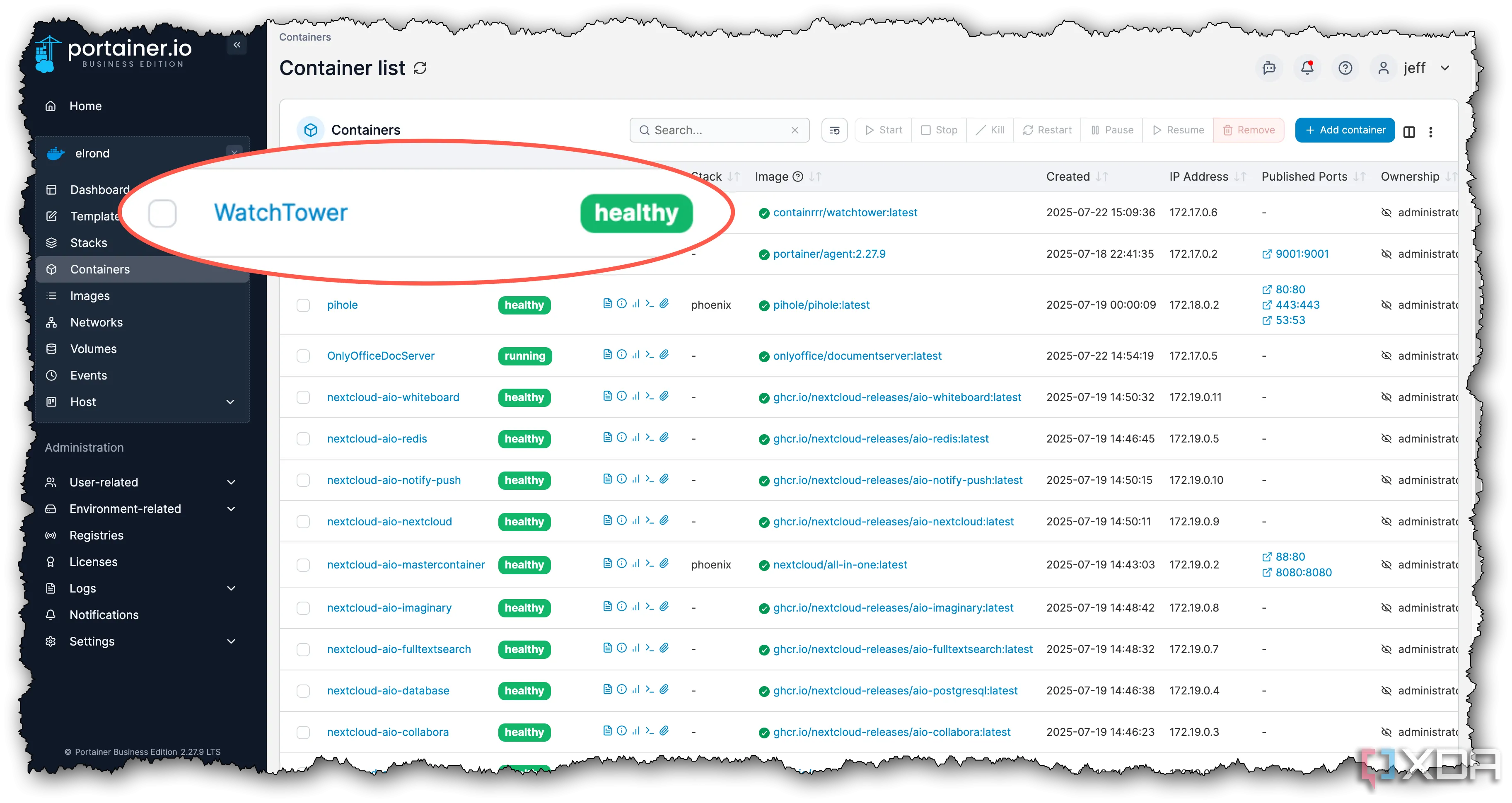Open attach icon for pihole row
1512x803 pixels.
(664, 303)
